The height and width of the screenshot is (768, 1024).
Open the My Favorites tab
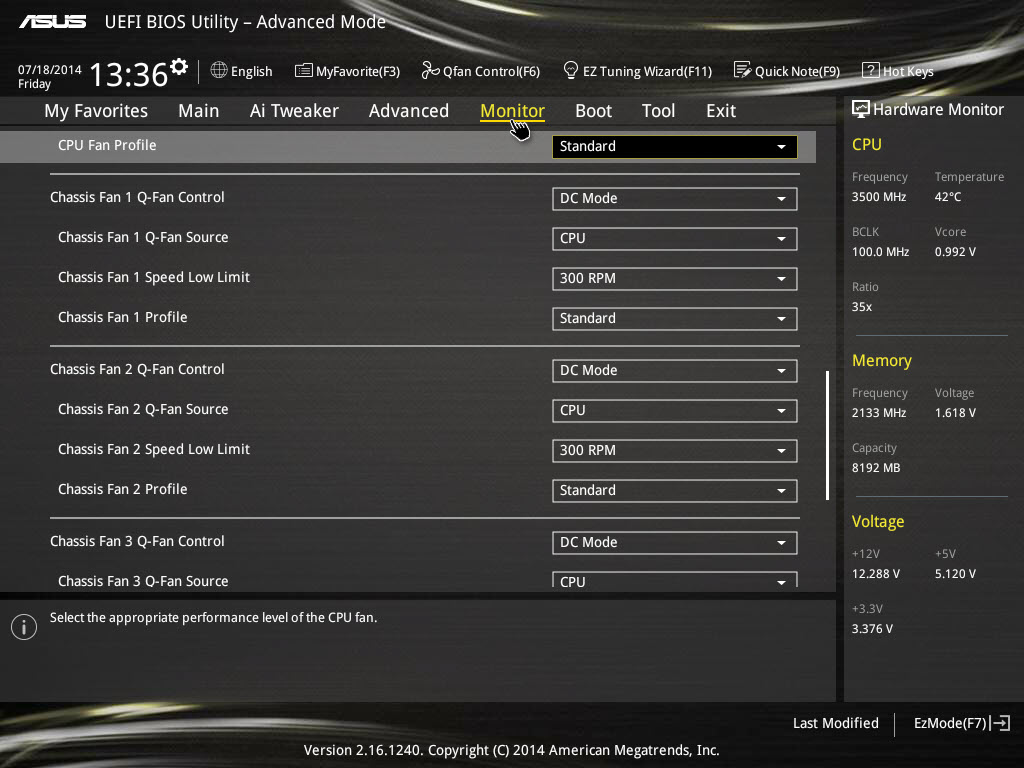[x=96, y=111]
